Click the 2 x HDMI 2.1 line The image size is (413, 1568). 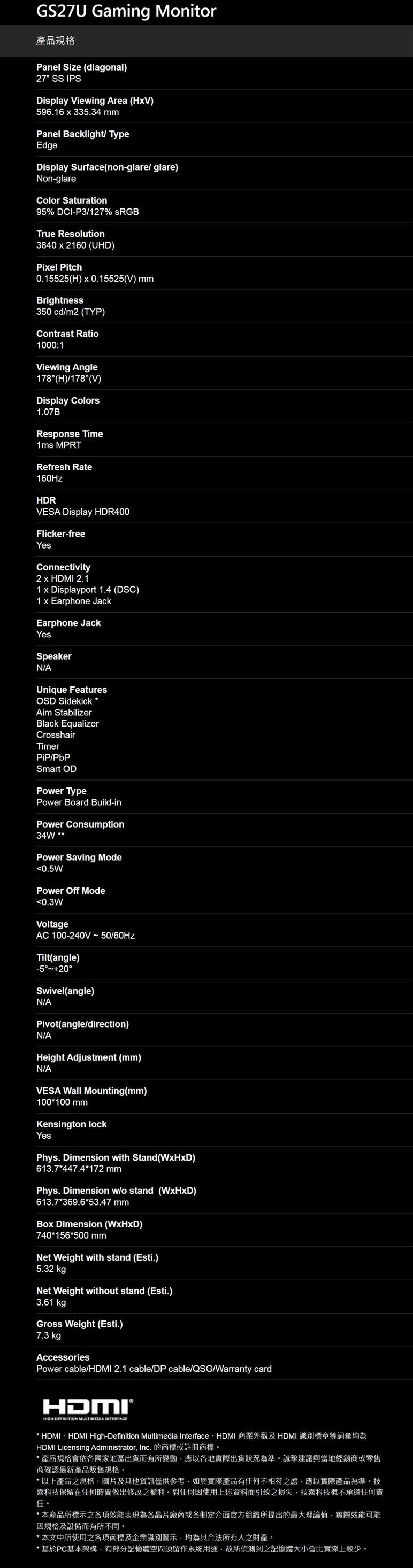tap(62, 578)
